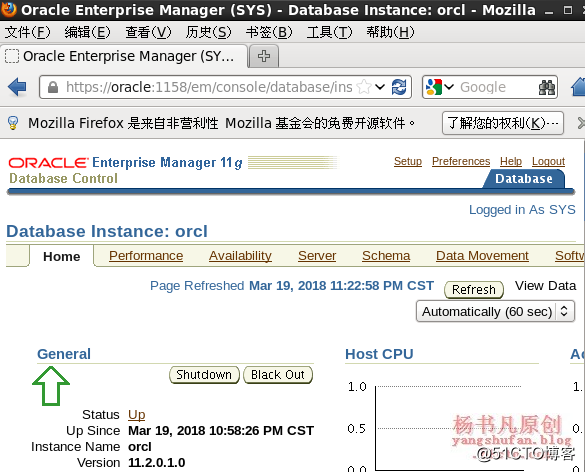Image resolution: width=585 pixels, height=472 pixels.
Task: Switch to the Server tab
Action: click(x=317, y=256)
